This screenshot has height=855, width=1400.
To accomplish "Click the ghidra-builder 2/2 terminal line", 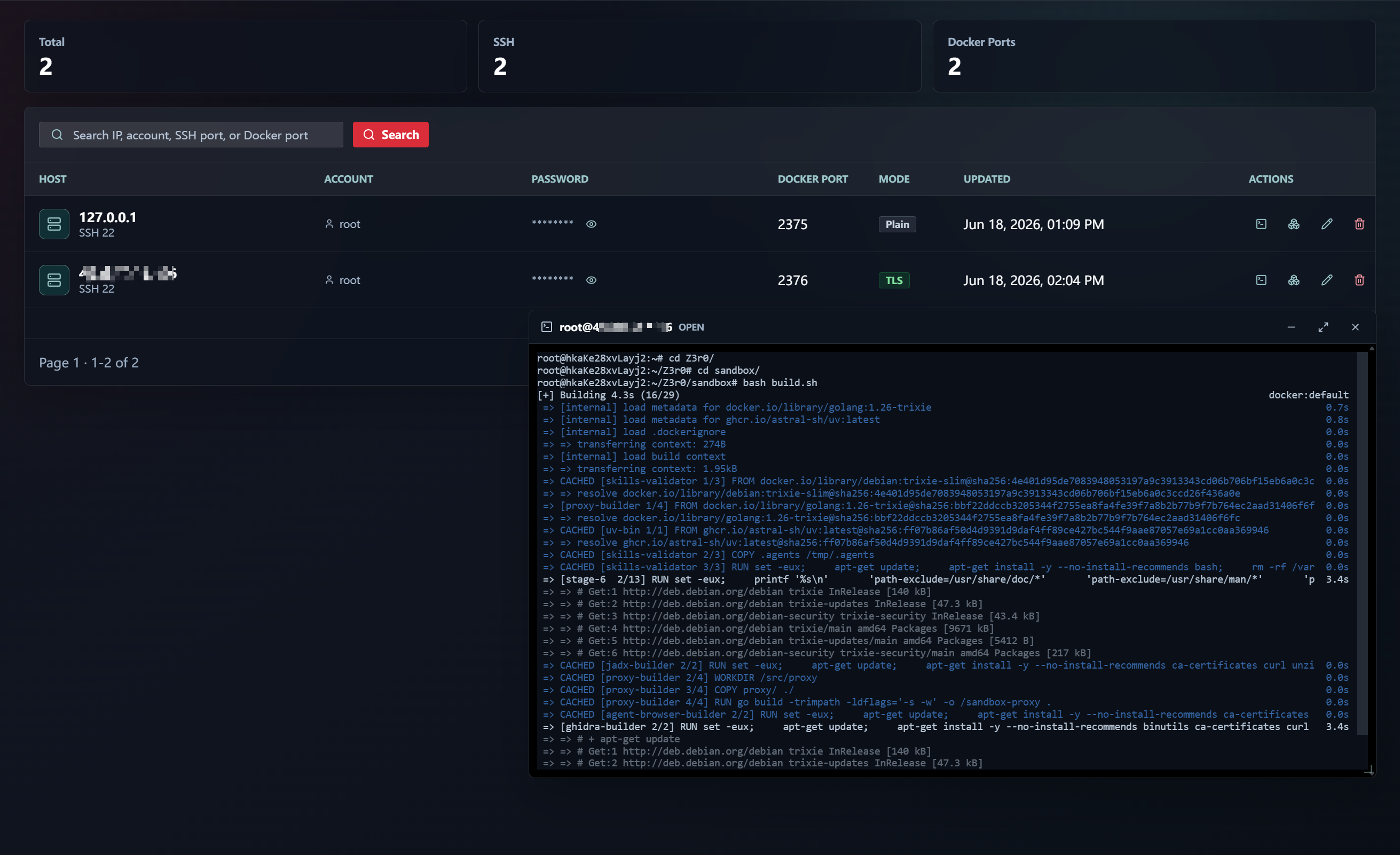I will [946, 727].
